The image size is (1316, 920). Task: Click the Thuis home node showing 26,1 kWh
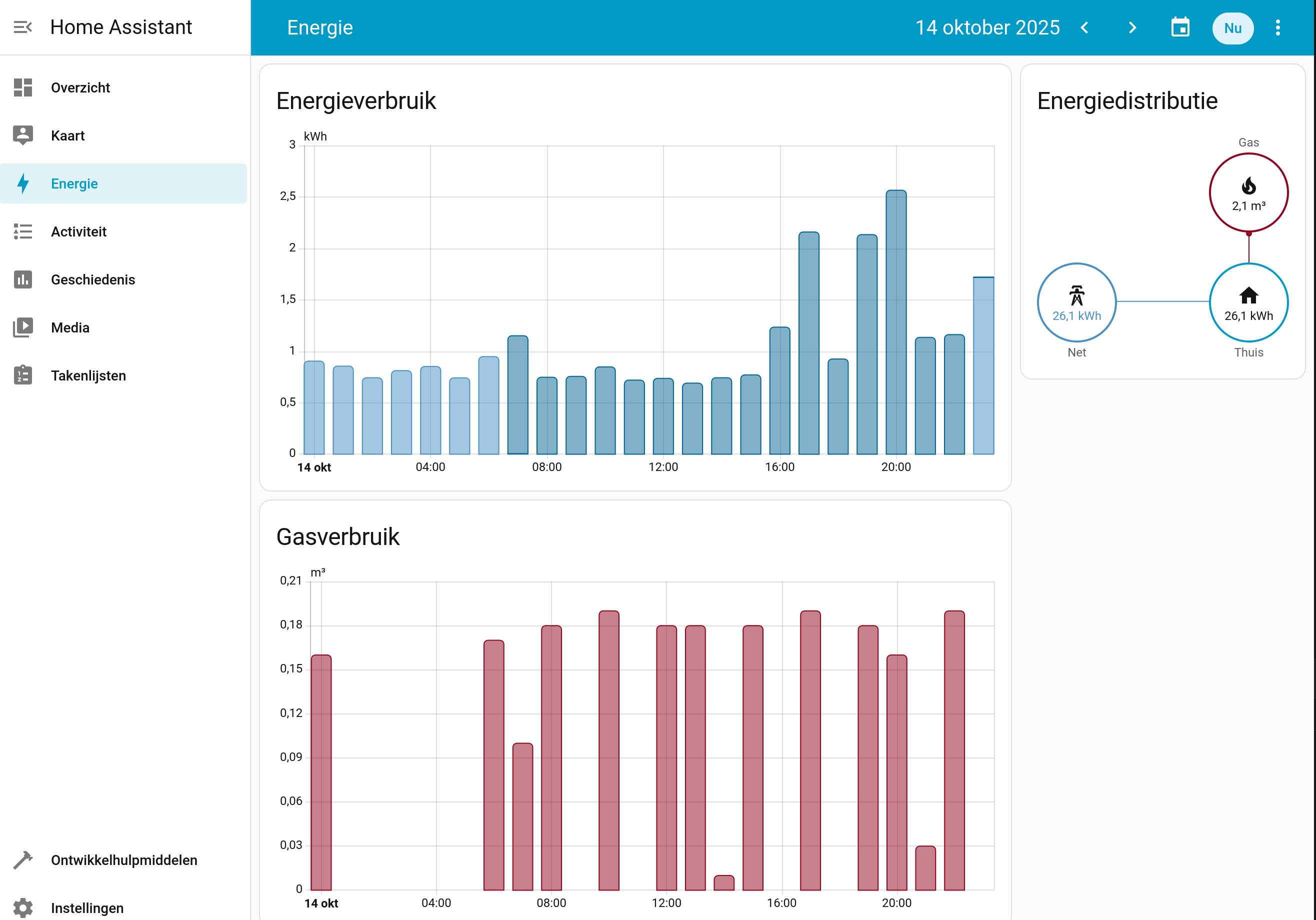(1248, 302)
